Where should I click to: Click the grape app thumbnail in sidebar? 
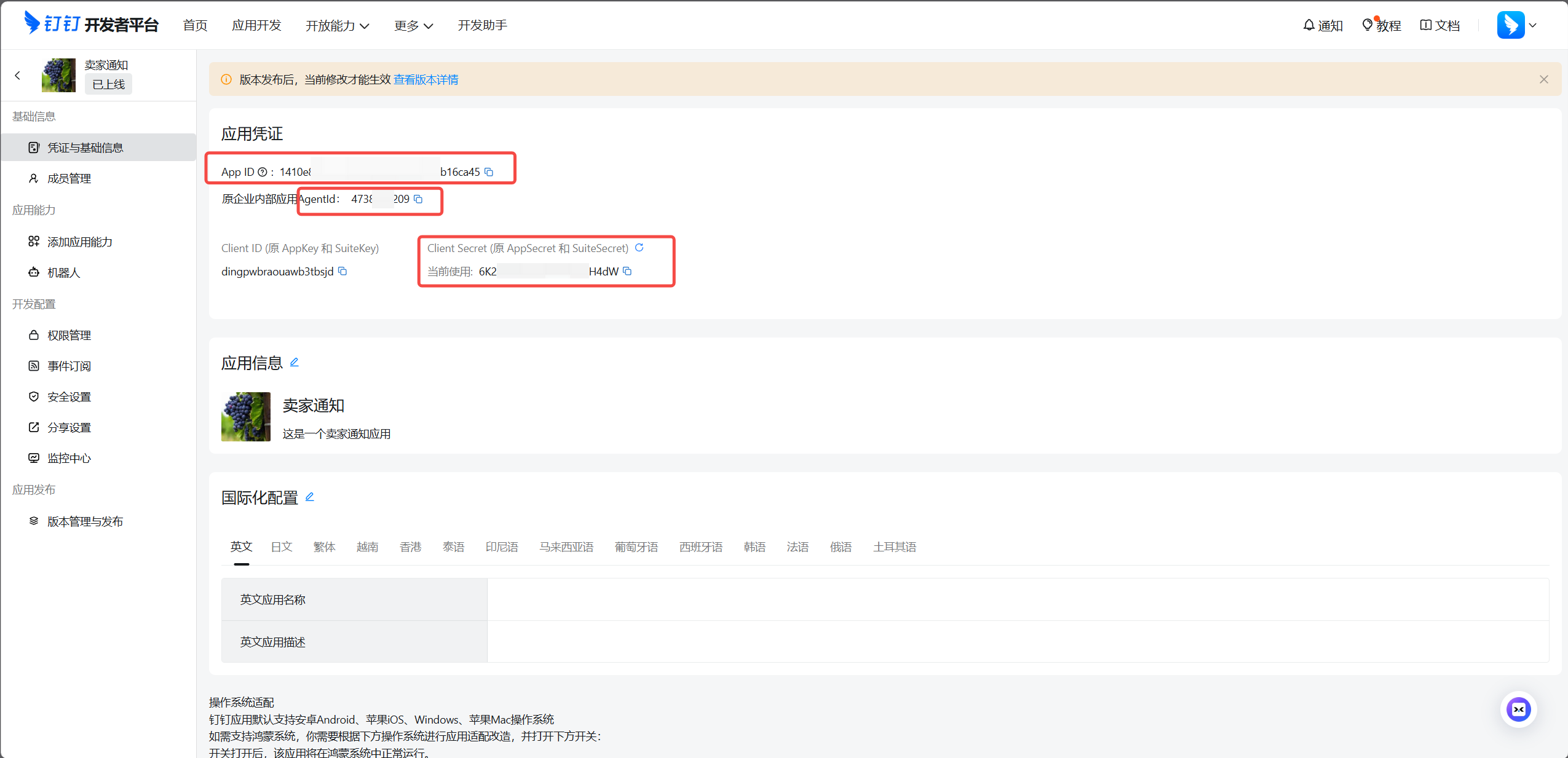coord(58,75)
